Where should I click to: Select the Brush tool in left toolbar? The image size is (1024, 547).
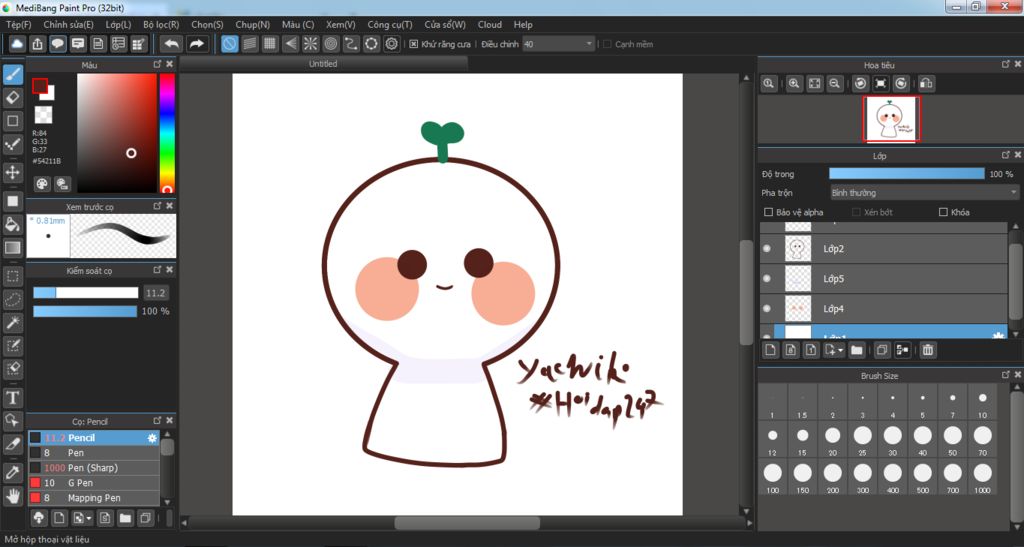click(12, 74)
